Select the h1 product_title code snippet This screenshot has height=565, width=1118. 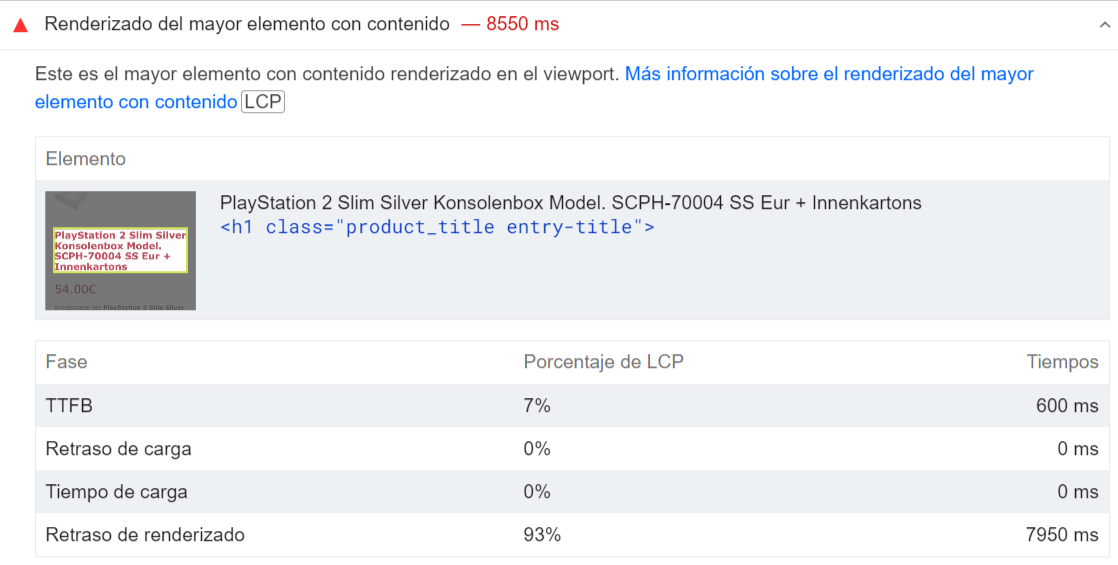point(437,228)
